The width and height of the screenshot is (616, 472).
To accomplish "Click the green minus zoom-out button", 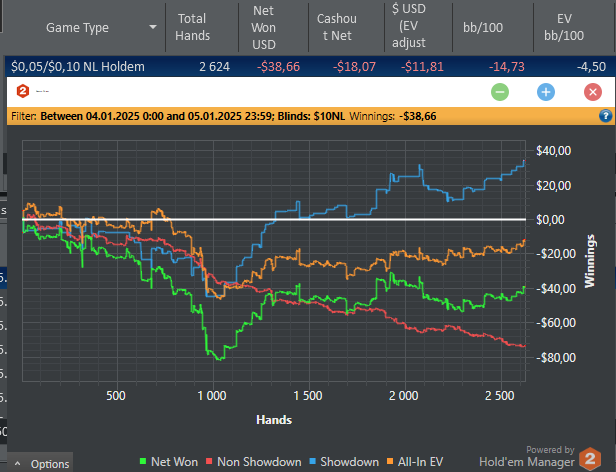I will pyautogui.click(x=500, y=92).
